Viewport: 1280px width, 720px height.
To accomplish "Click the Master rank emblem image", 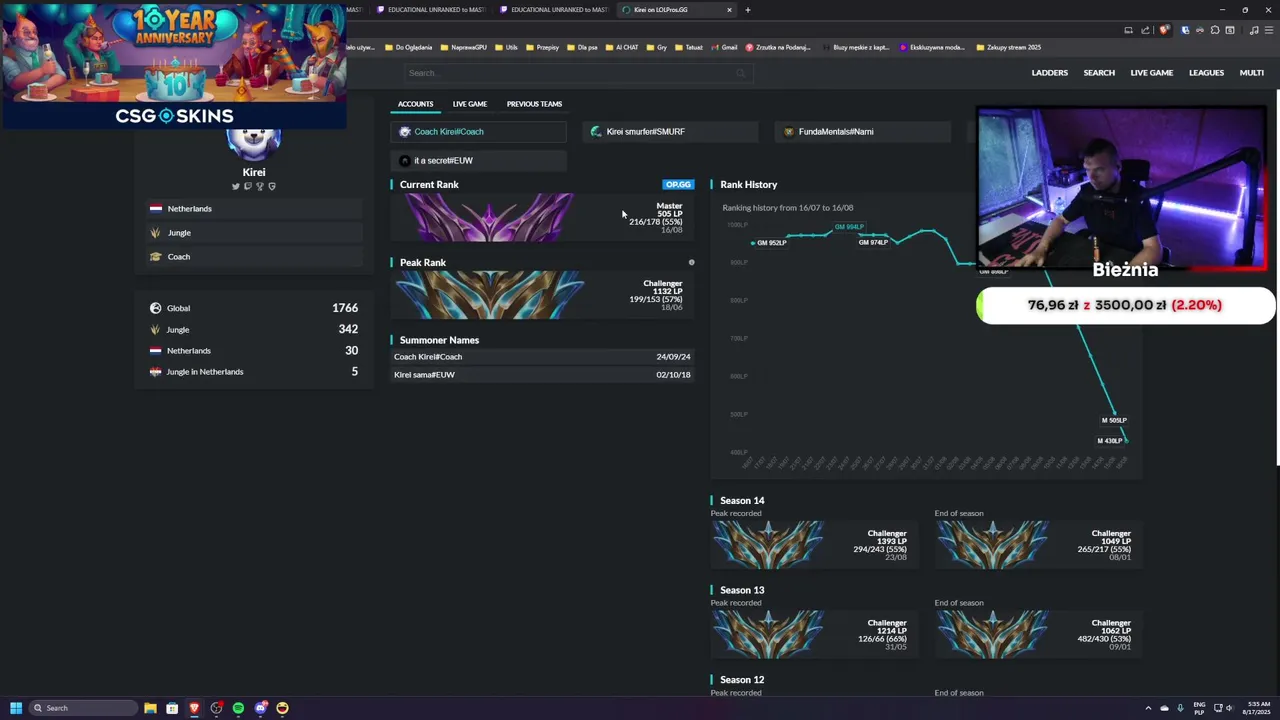I will click(489, 217).
